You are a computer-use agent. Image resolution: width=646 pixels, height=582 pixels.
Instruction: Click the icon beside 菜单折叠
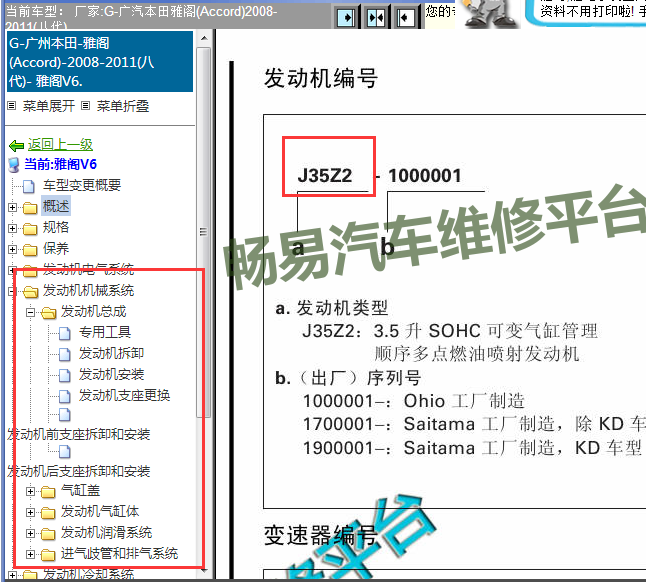pos(85,106)
